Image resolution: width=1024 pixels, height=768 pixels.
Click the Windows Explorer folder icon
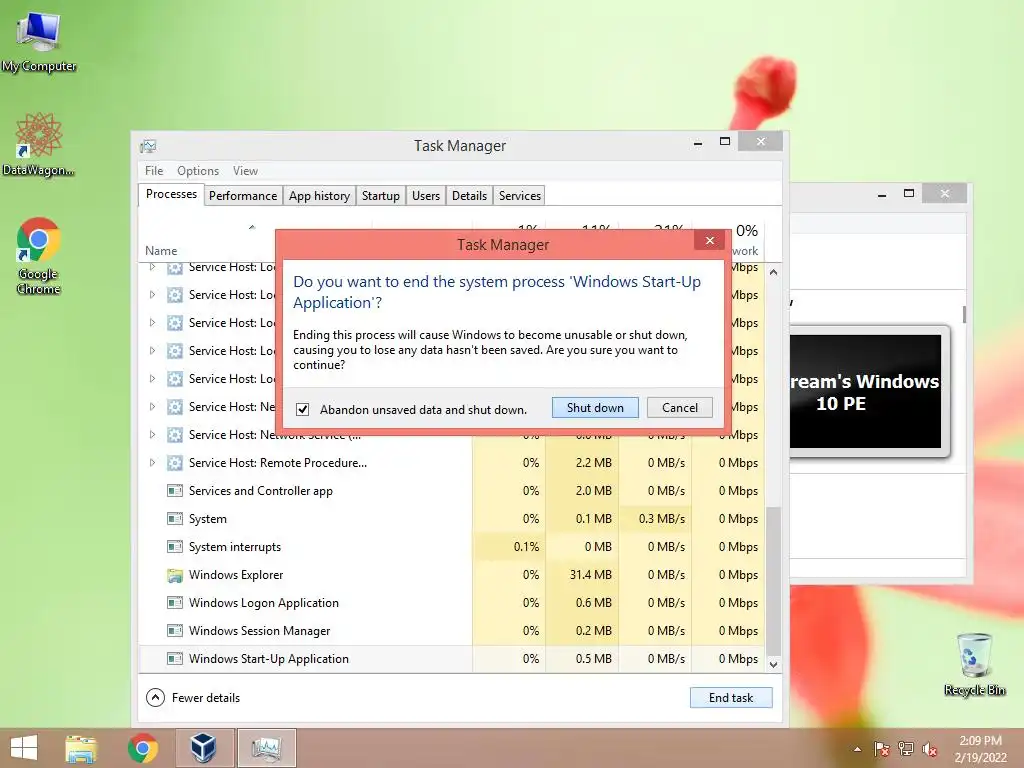(x=174, y=575)
